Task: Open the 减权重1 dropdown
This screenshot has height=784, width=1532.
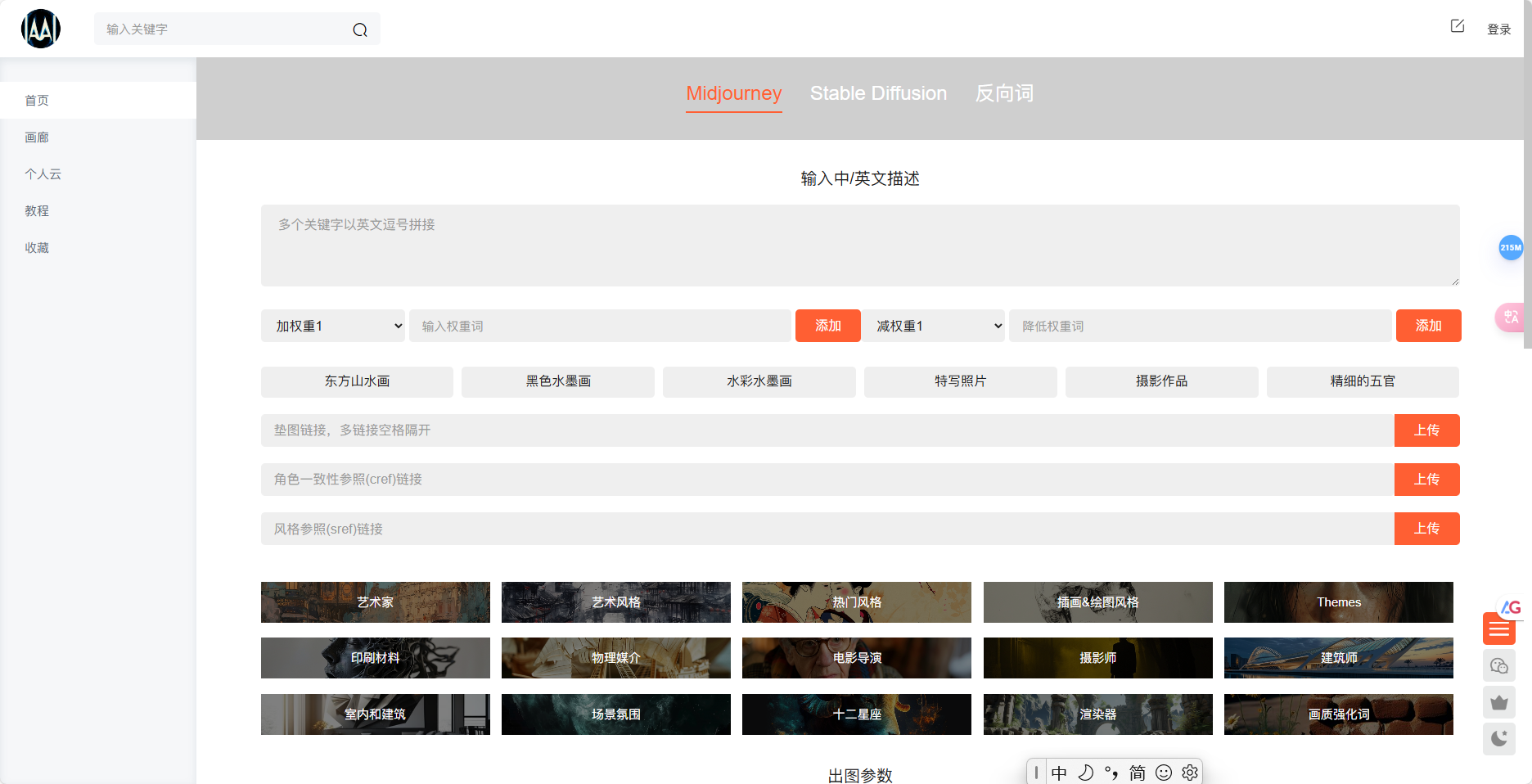Action: (x=933, y=325)
